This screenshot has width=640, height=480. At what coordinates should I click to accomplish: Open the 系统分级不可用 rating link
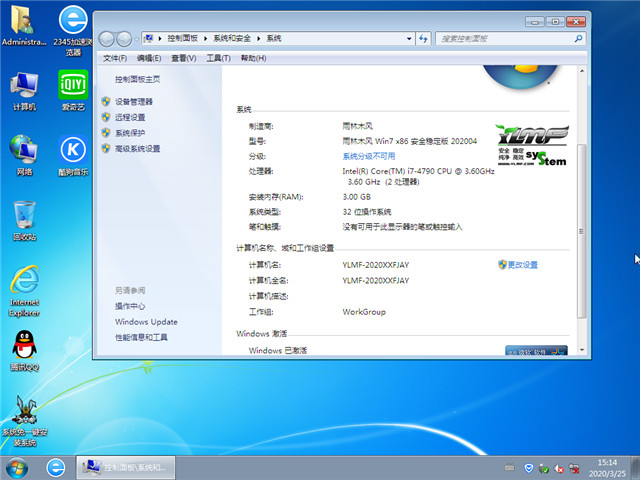point(369,156)
